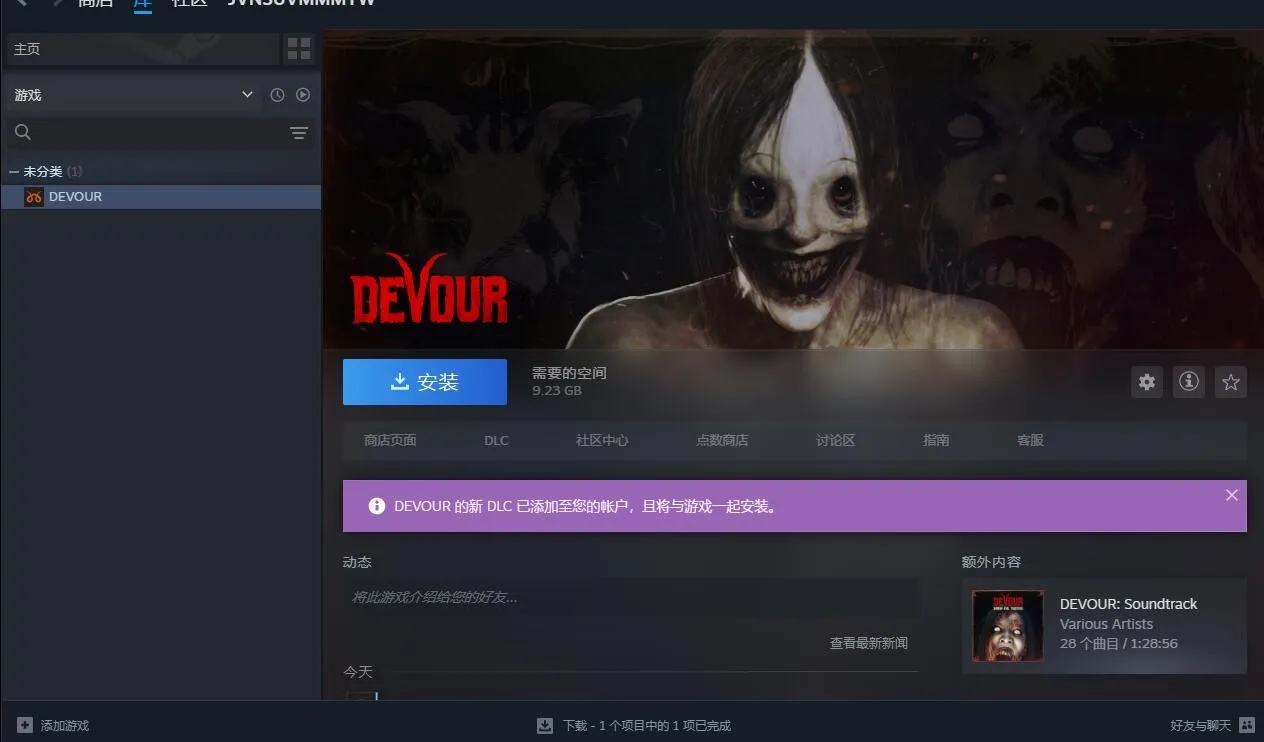
Task: Show game info via the info icon
Action: point(1189,382)
